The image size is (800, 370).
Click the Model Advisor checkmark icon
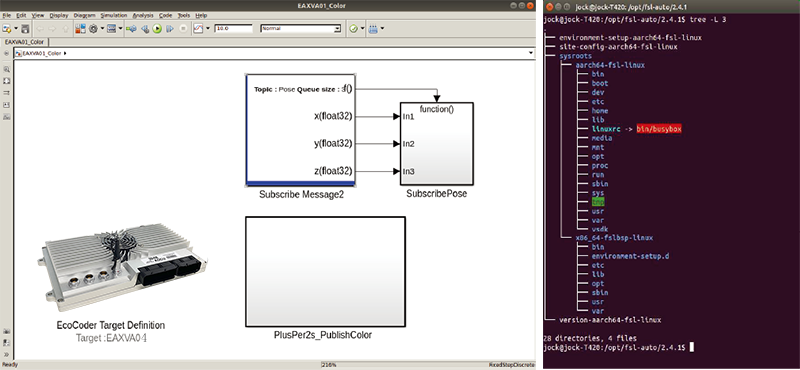354,29
